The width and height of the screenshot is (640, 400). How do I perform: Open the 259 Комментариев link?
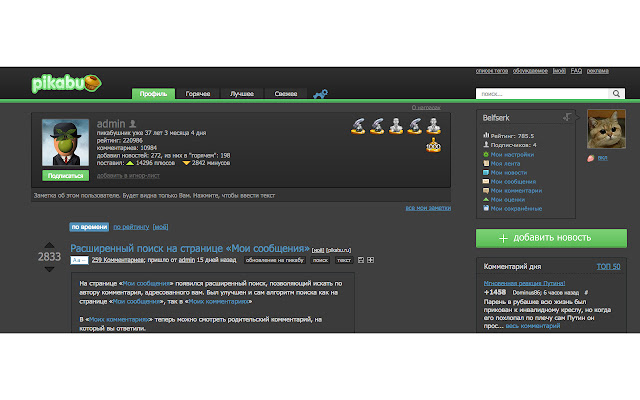118,260
